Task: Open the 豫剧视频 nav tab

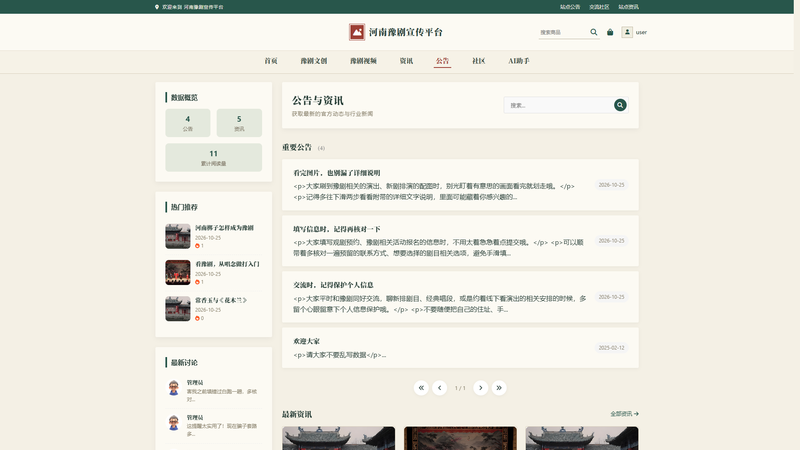Action: click(363, 61)
